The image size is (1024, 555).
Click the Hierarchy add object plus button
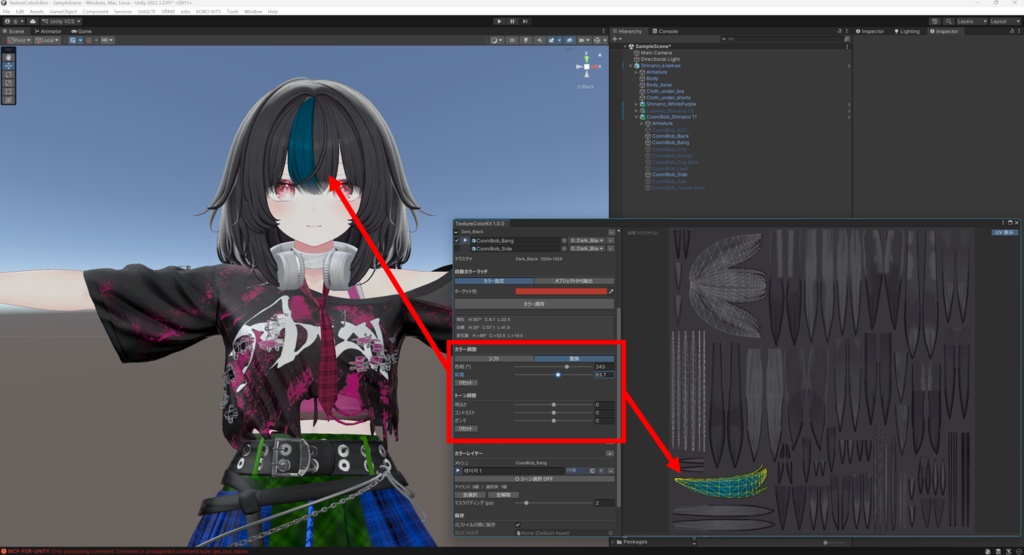tap(616, 39)
